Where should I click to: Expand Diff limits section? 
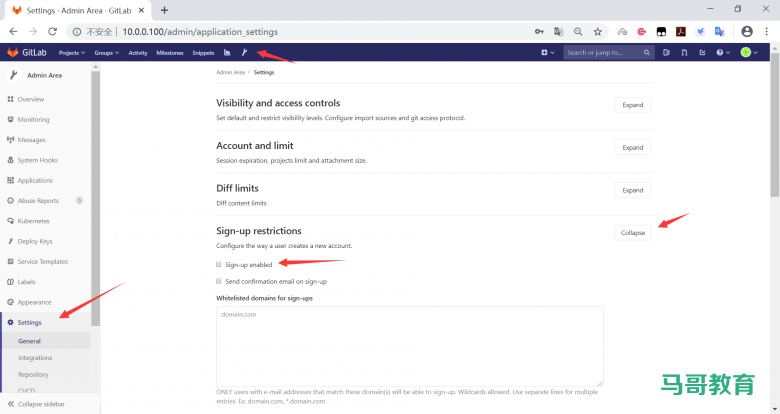(x=632, y=190)
